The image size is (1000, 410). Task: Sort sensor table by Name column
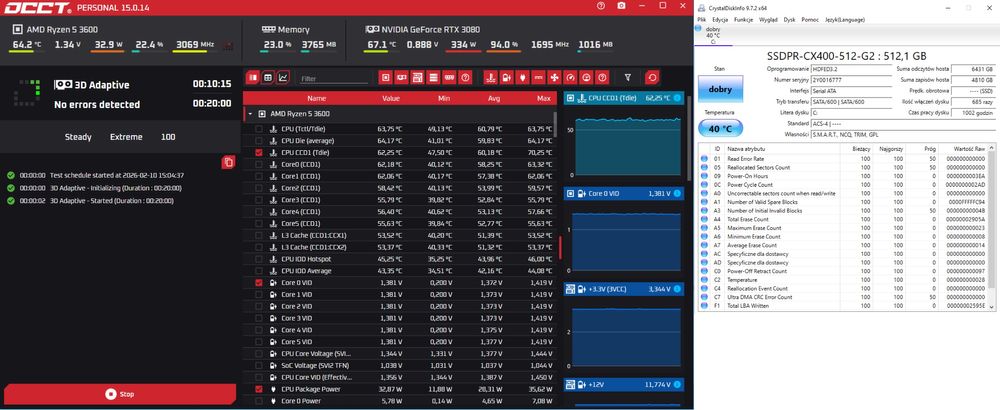tap(316, 98)
